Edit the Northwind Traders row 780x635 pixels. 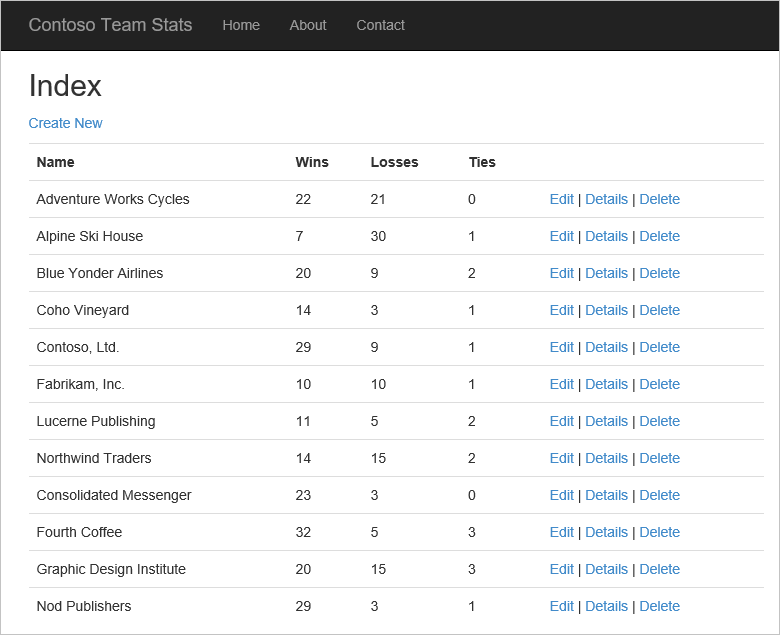562,458
